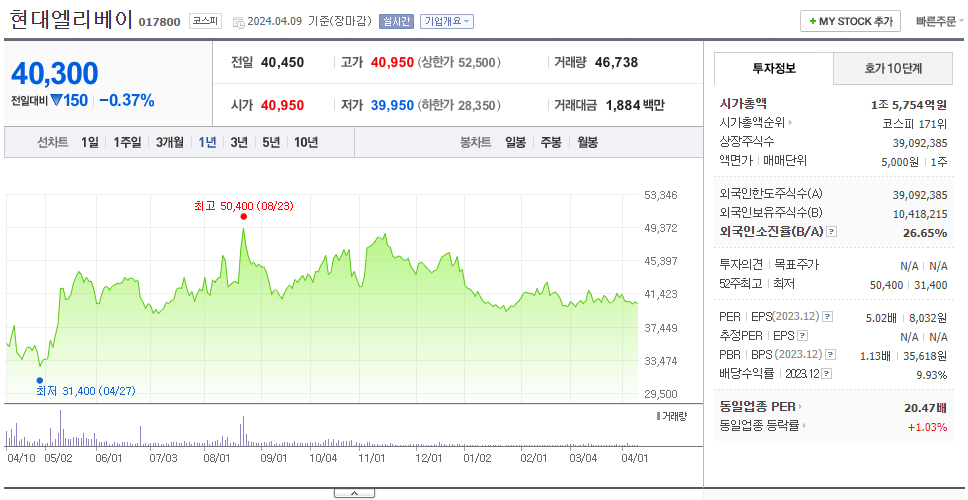Click the 동일업종 등락률 value +1.03%
This screenshot has height=500, width=968.
(927, 427)
